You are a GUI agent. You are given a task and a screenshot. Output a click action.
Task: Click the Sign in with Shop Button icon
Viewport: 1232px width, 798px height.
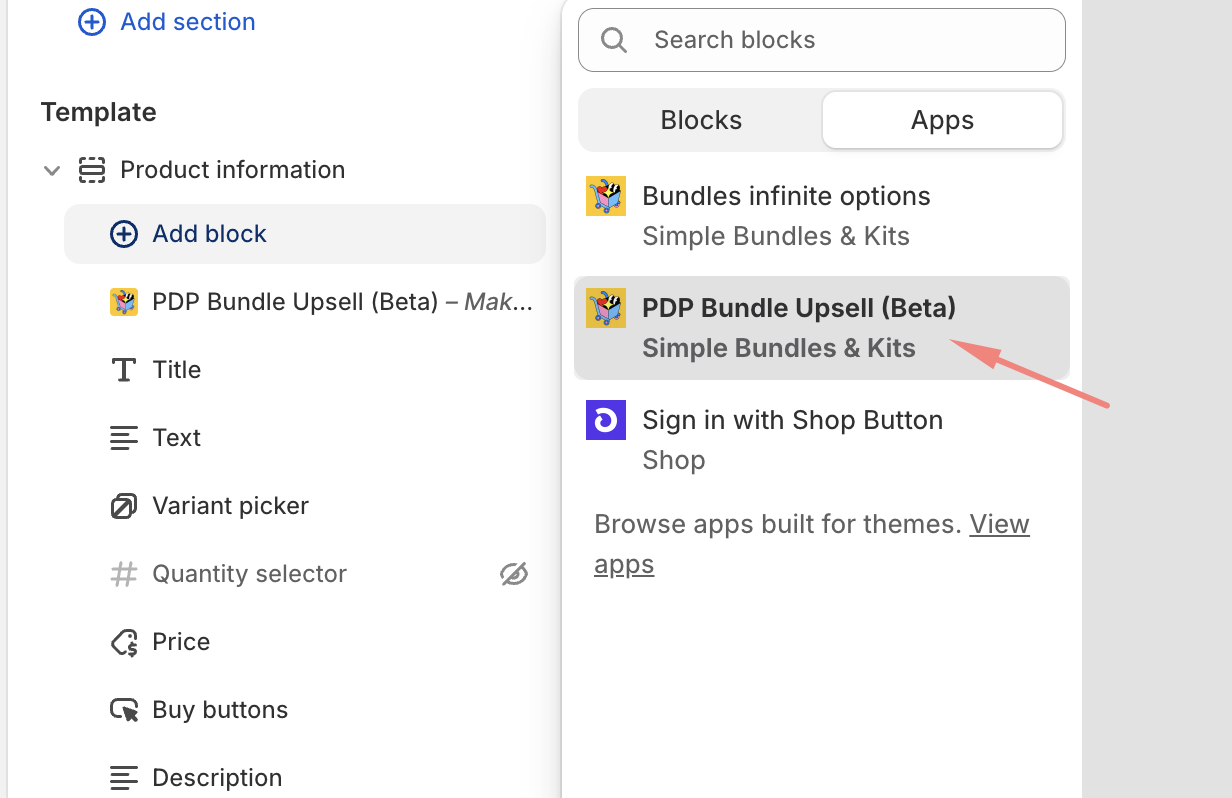pyautogui.click(x=606, y=420)
